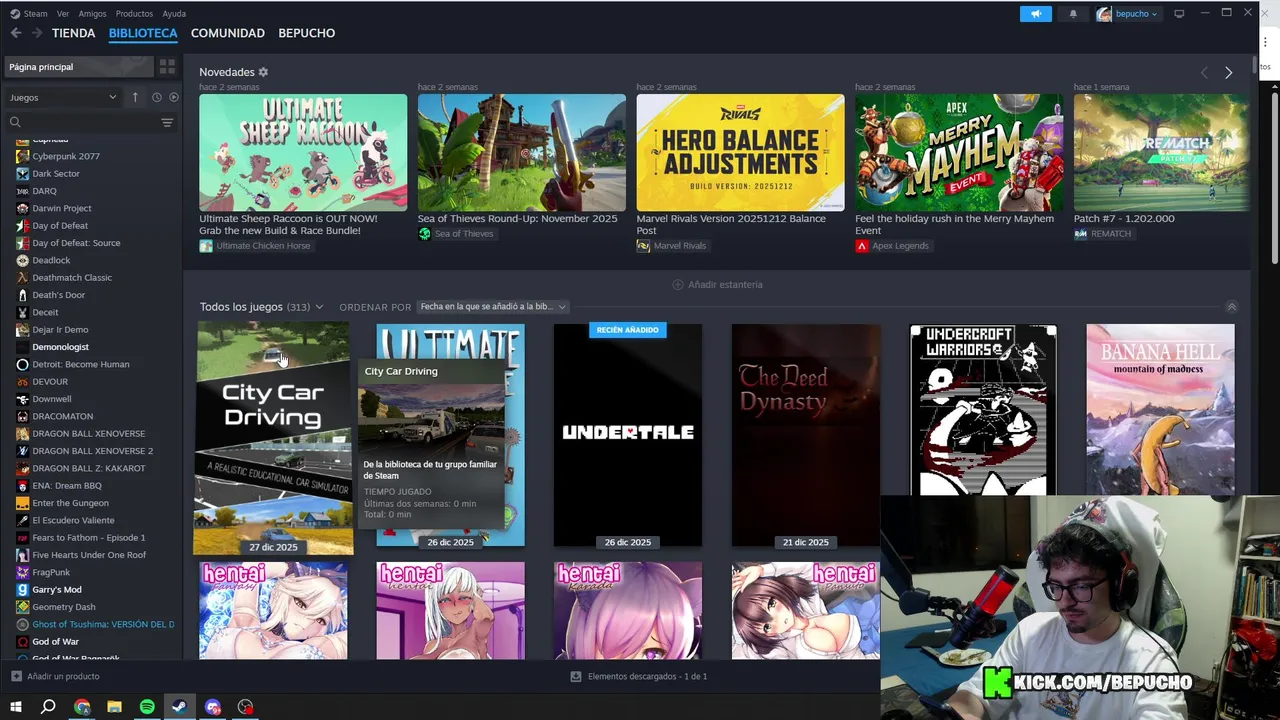Viewport: 1280px width, 720px height.
Task: Open Merry Mayhem Event news thumbnail
Action: [959, 152]
